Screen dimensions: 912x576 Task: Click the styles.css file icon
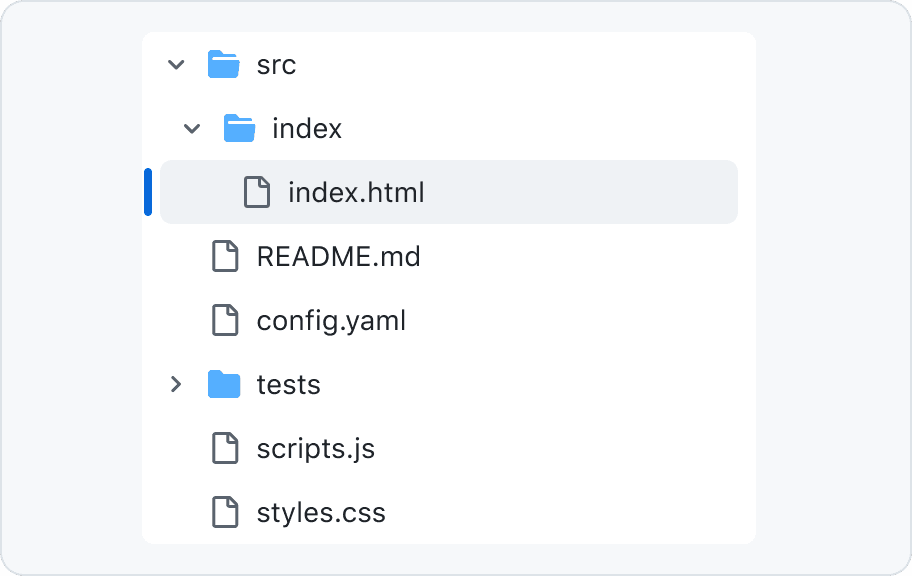pos(225,512)
